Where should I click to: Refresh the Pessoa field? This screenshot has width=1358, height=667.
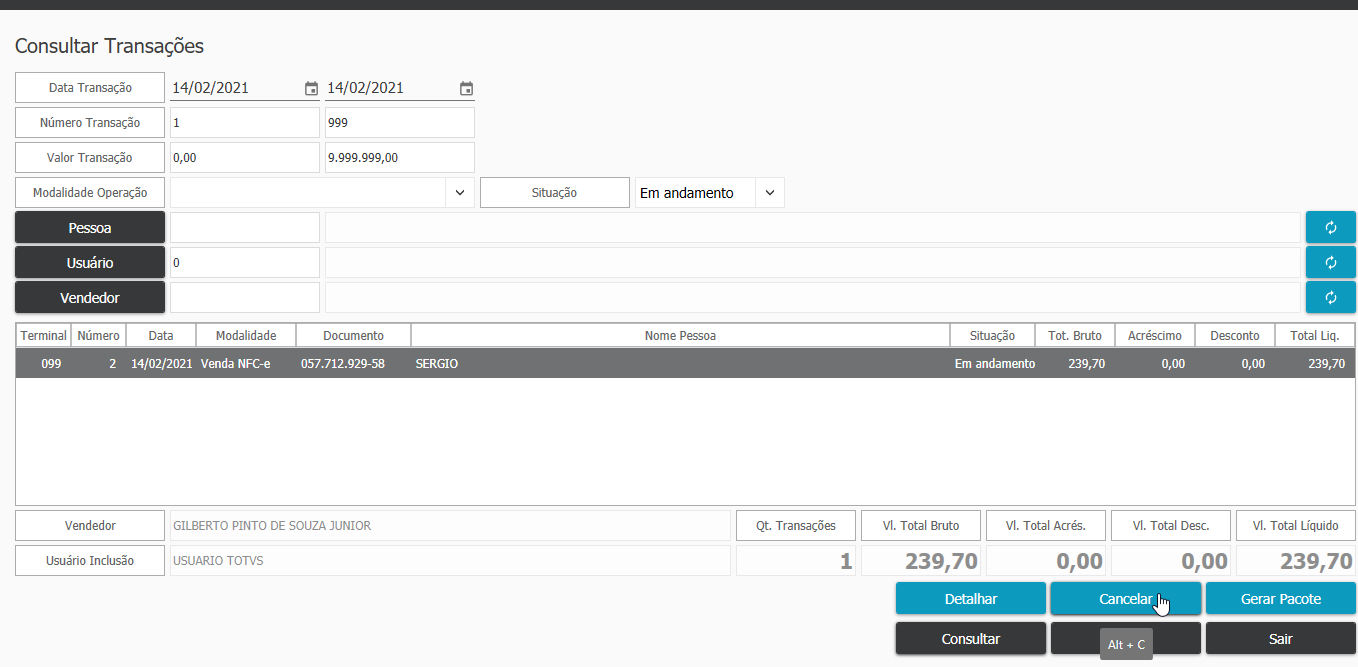[x=1330, y=227]
